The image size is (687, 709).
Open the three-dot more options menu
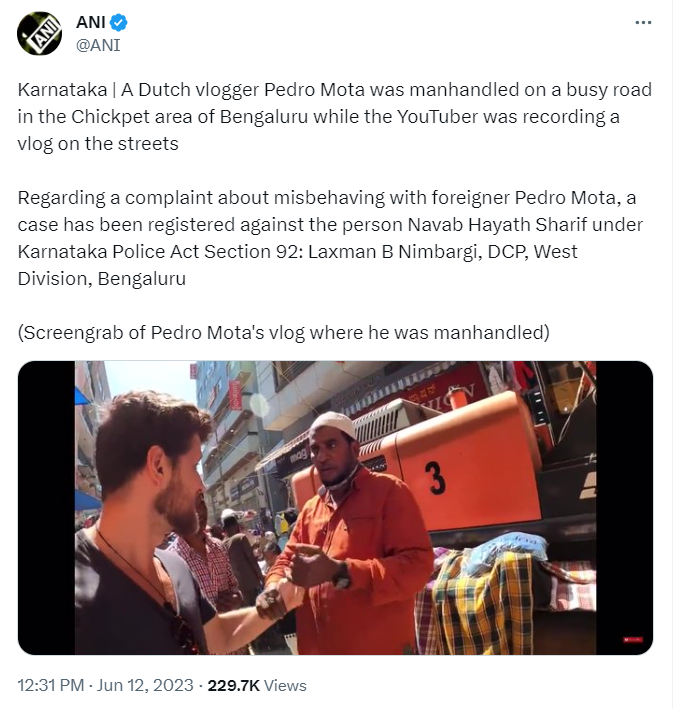(643, 23)
